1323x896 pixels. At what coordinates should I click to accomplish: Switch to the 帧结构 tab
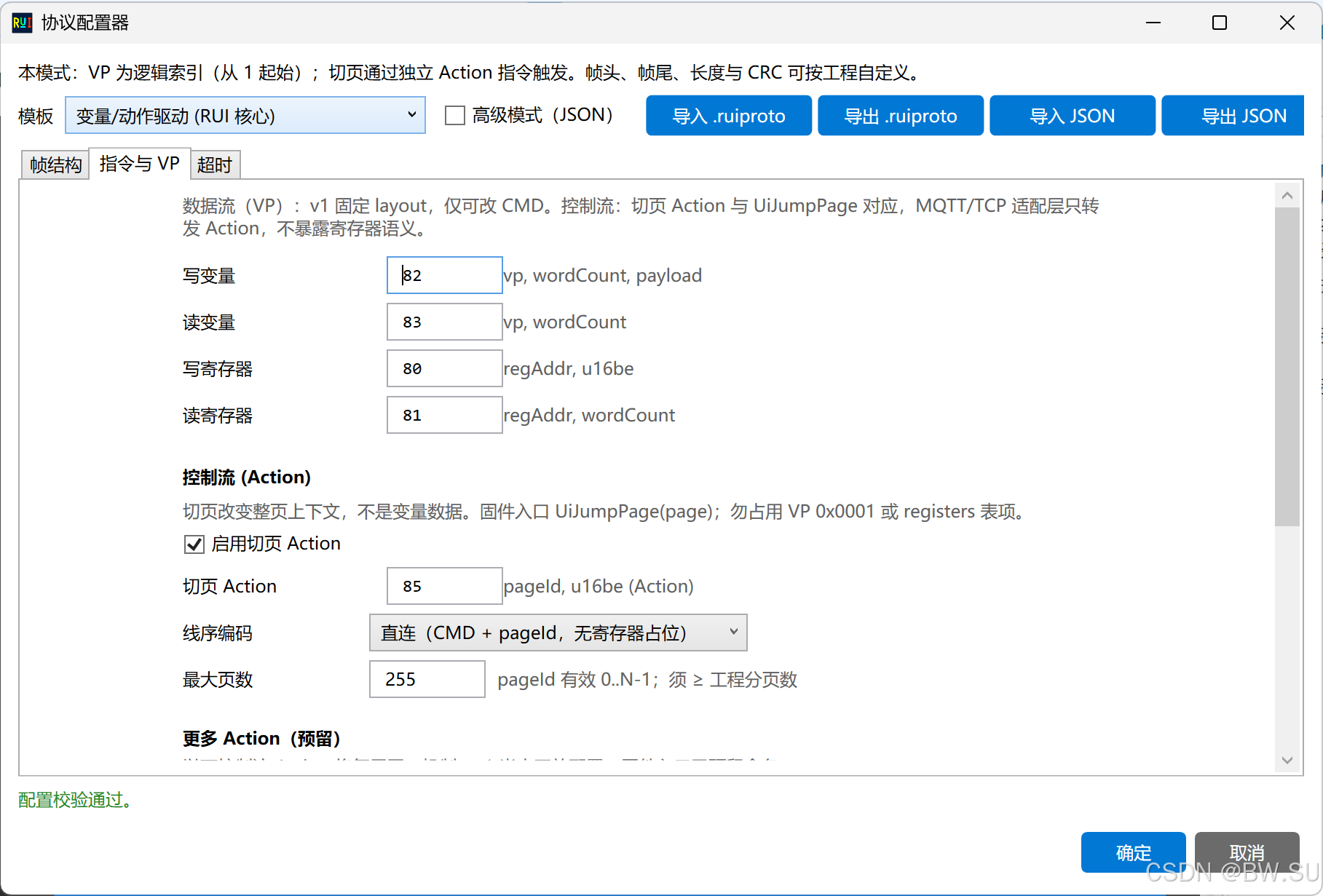tap(55, 165)
